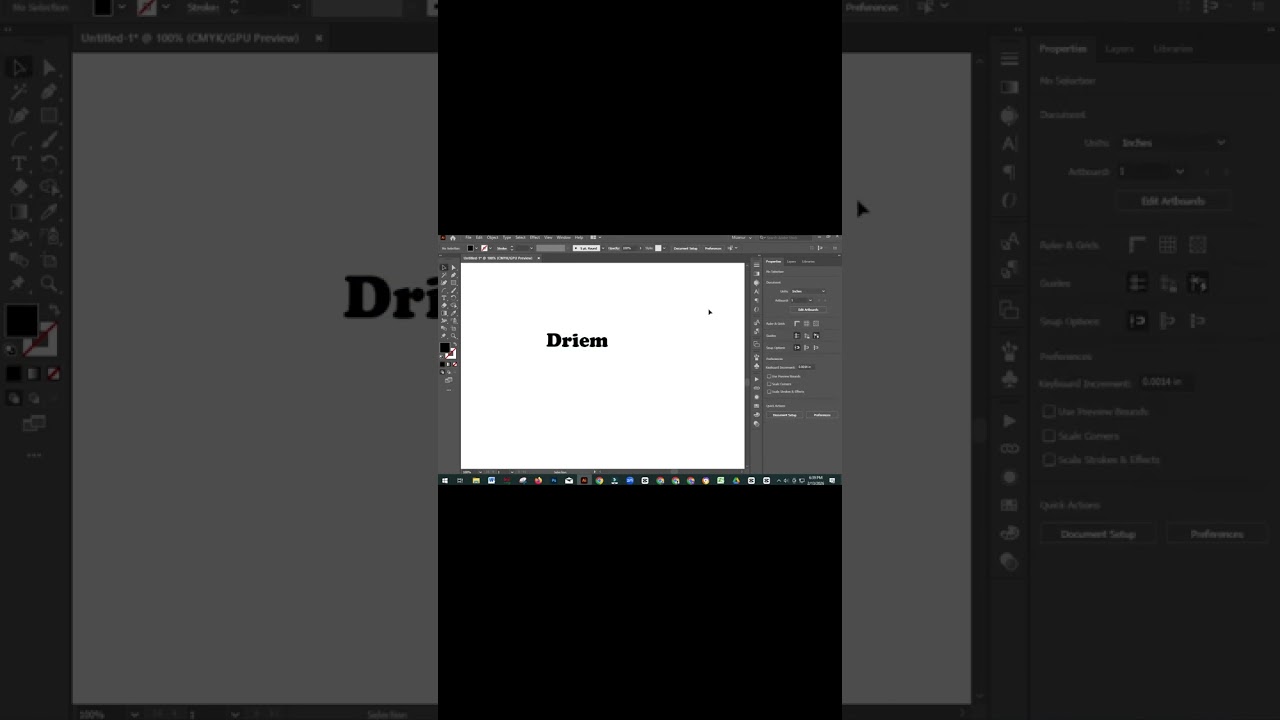Click Preferences in the control bar
Viewport: 1280px width, 720px height.
(713, 248)
